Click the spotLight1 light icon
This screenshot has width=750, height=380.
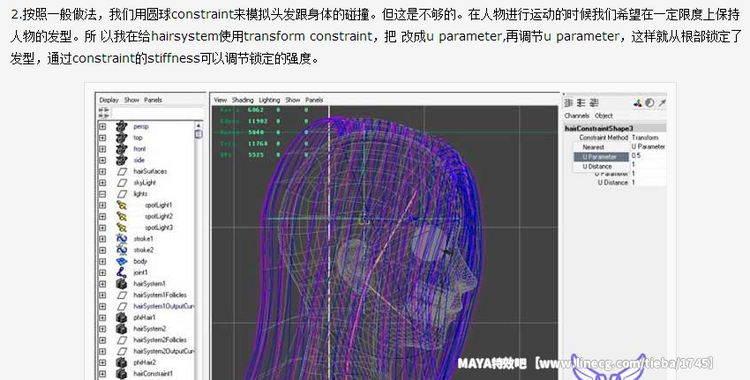pyautogui.click(x=122, y=205)
